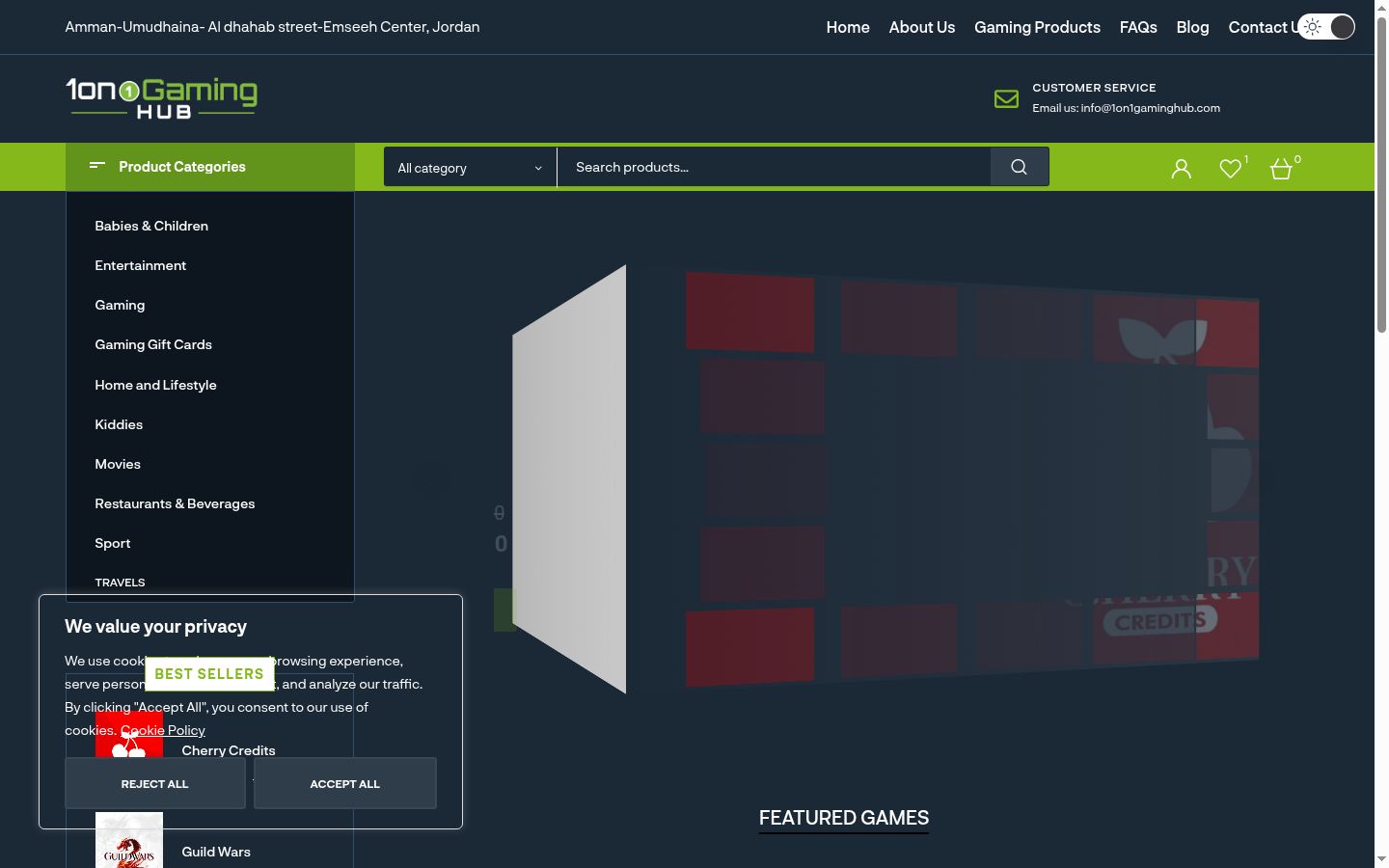Select Gaming category
Image resolution: width=1389 pixels, height=868 pixels.
click(x=120, y=305)
